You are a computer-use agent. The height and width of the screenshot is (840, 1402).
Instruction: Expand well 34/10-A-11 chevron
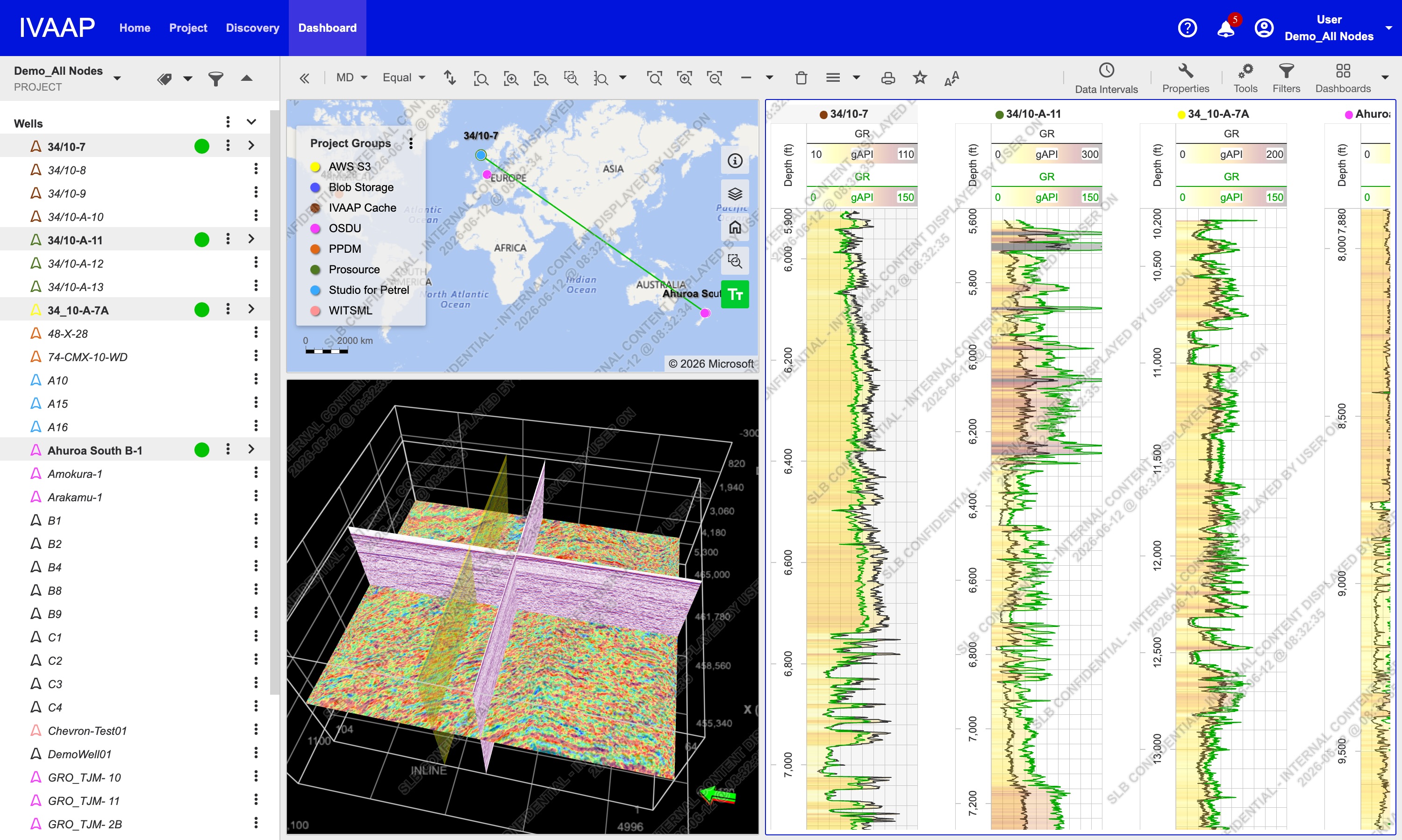(251, 239)
